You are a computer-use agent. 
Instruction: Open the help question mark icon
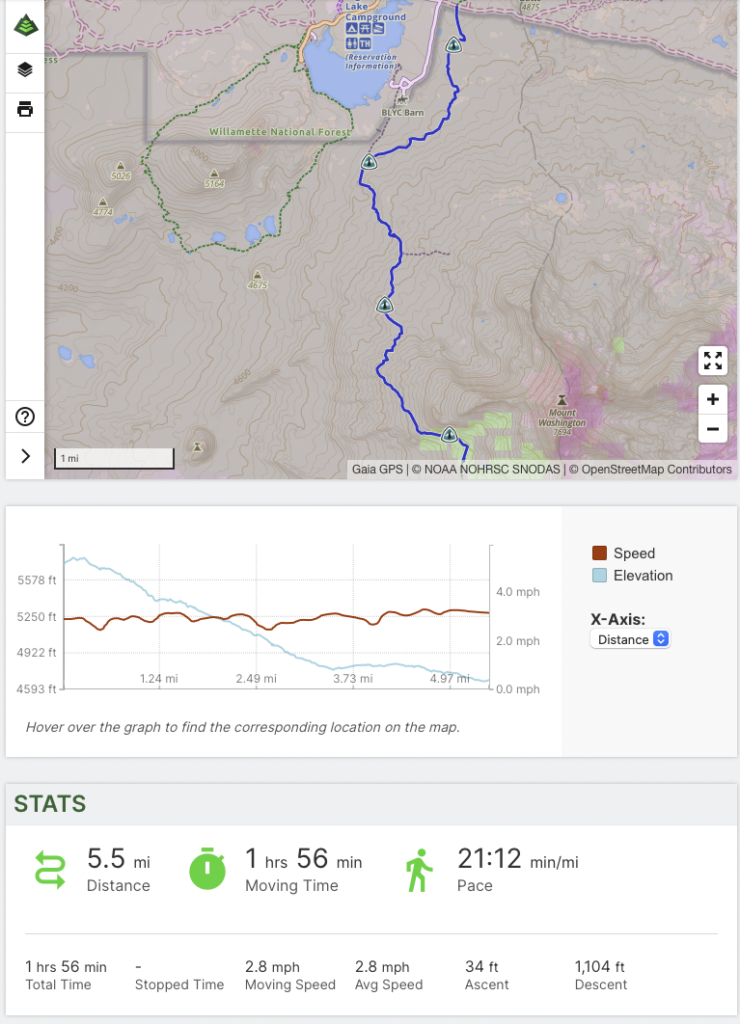[x=25, y=417]
